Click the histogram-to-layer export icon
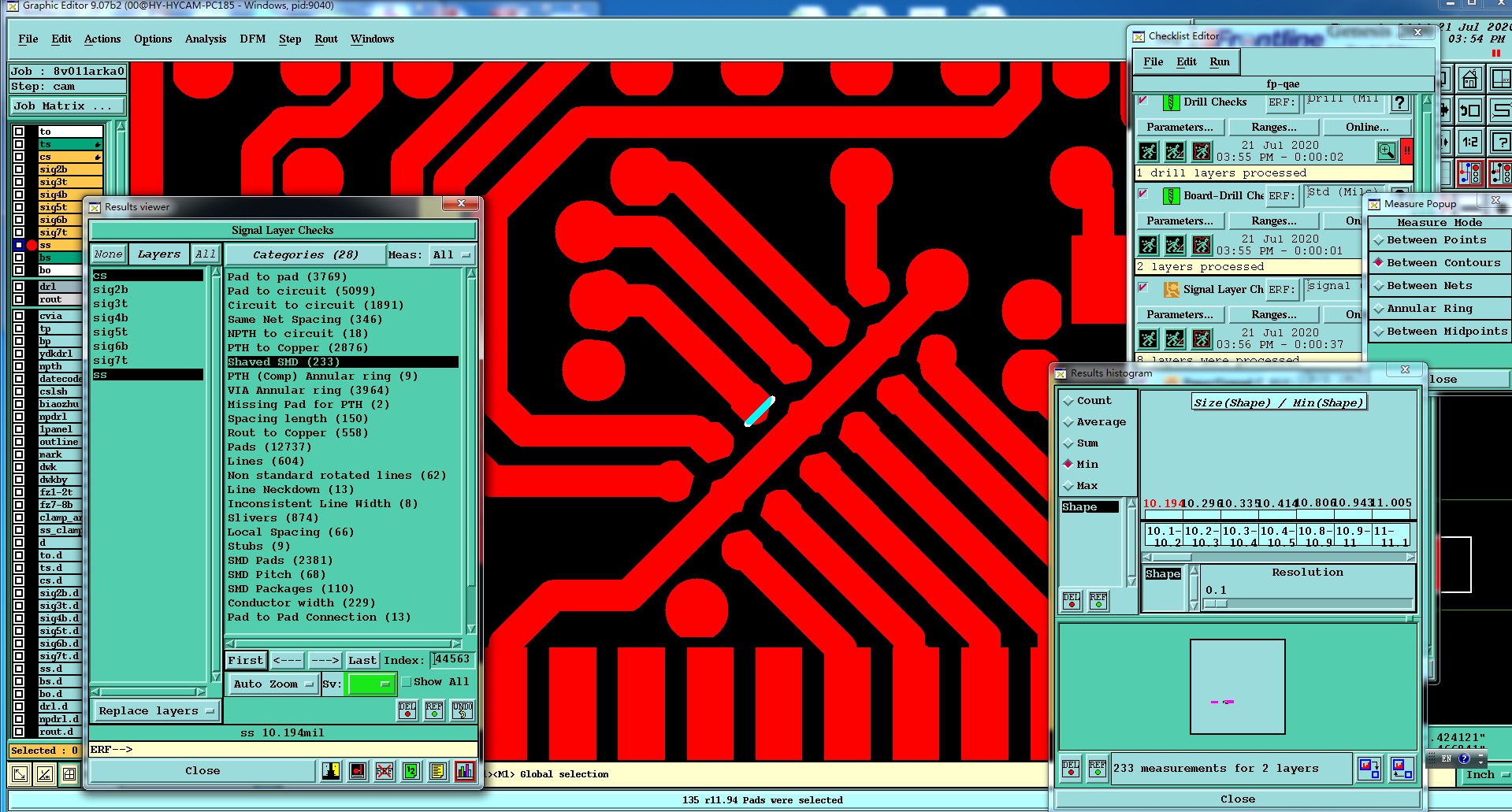Screen dimensions: 1512x812 click(x=1369, y=768)
